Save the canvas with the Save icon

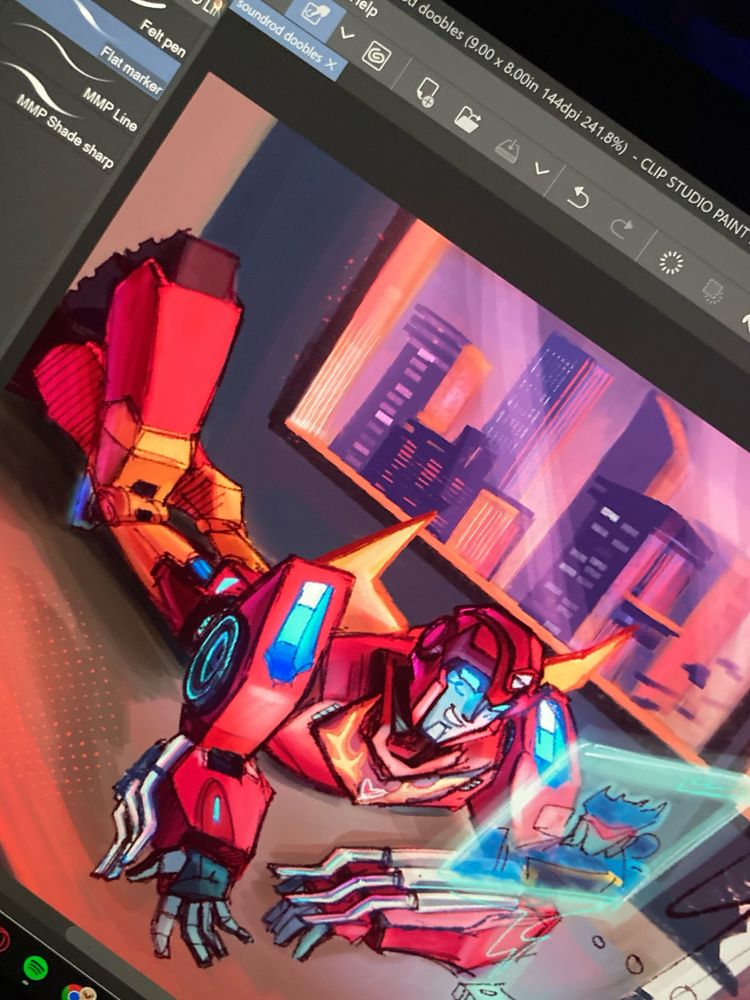[x=507, y=151]
